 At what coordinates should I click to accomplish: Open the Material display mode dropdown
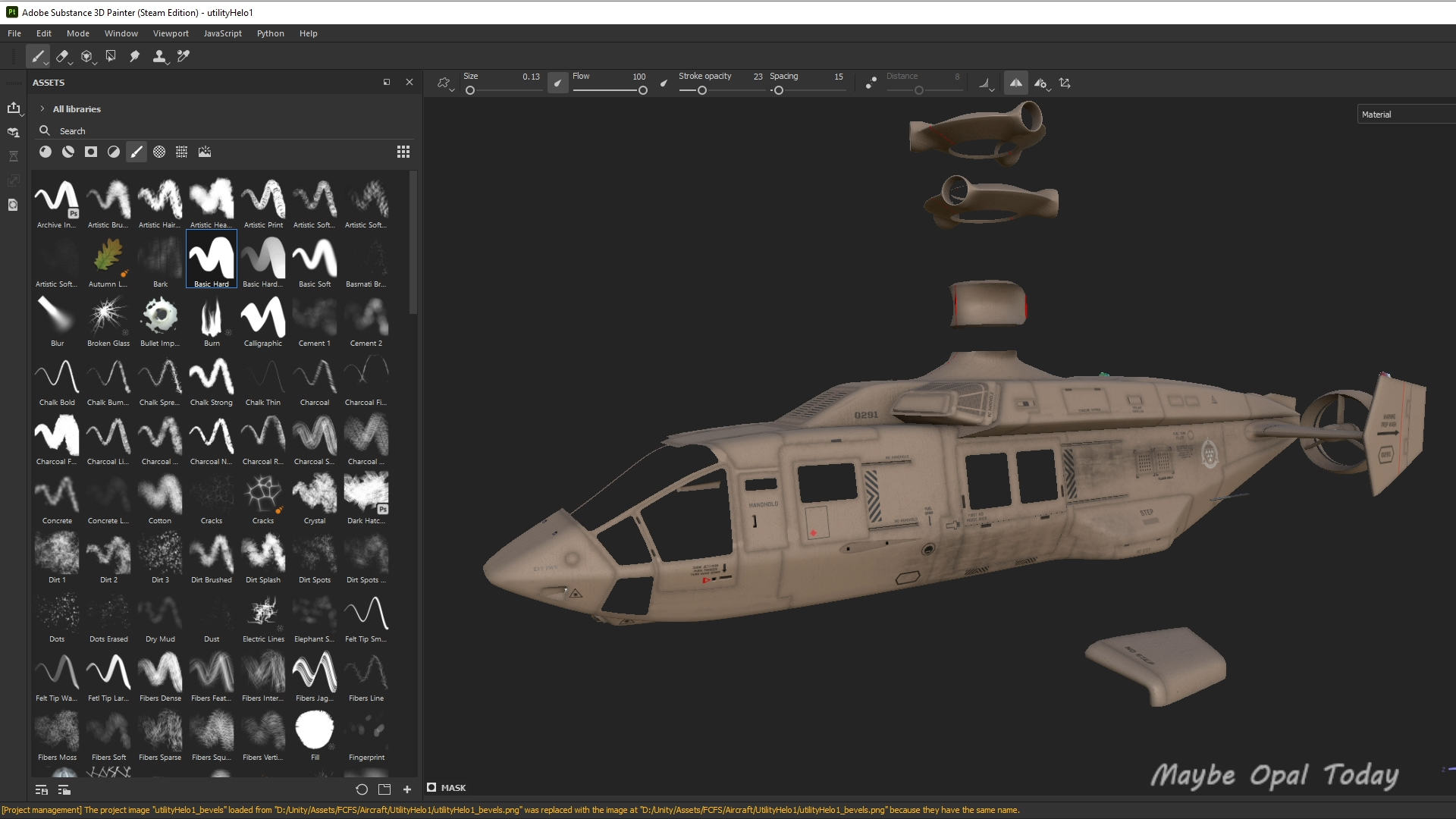tap(1406, 115)
